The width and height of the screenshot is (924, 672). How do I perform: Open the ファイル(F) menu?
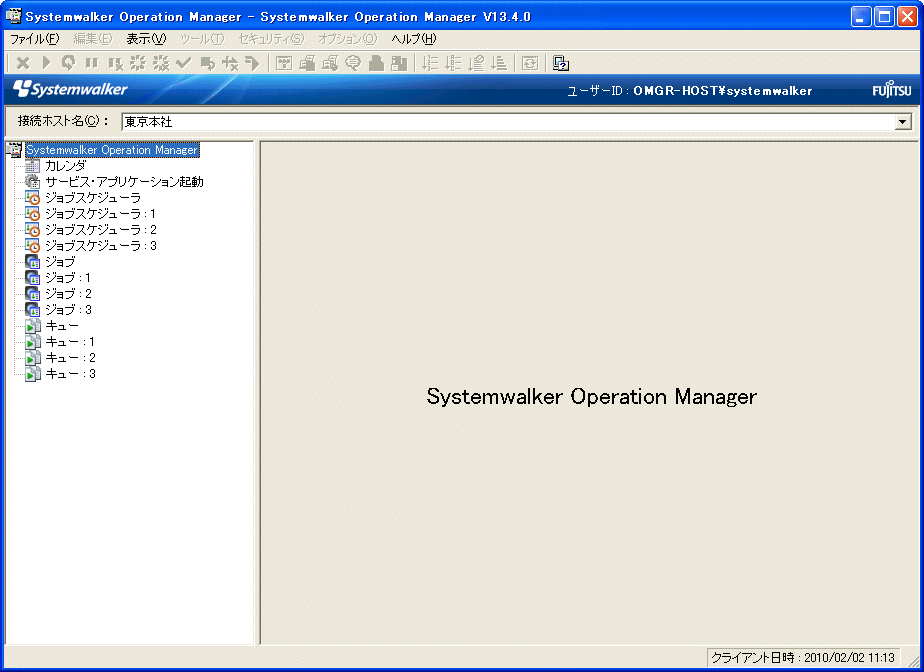(x=35, y=39)
